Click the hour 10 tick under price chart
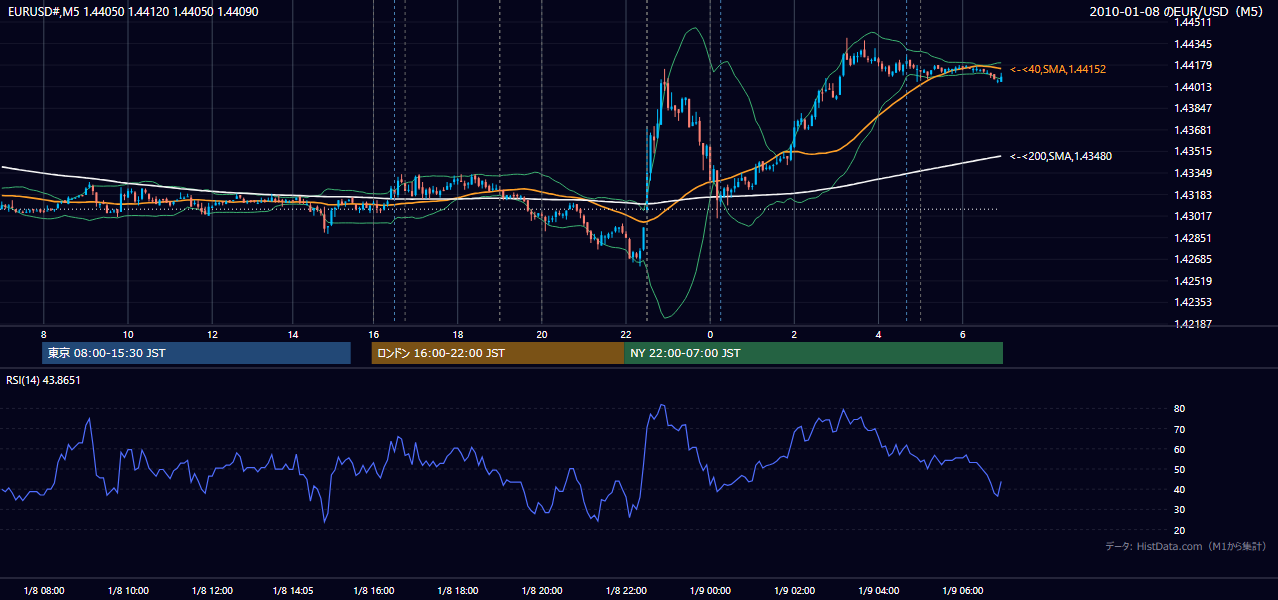This screenshot has width=1278, height=600. point(128,334)
